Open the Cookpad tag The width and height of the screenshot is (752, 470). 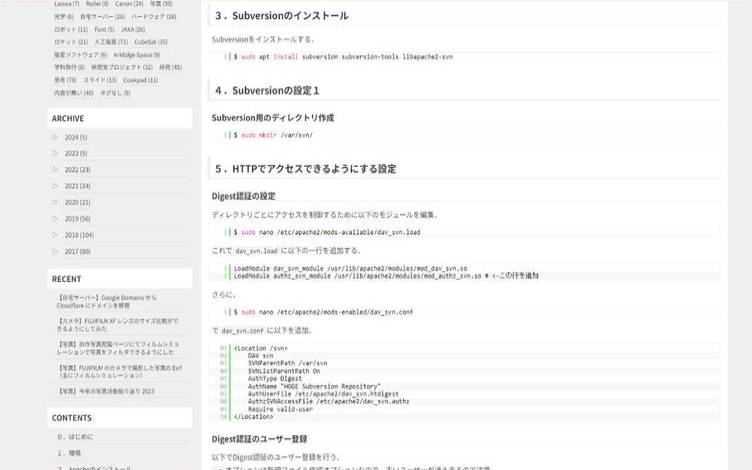click(x=140, y=80)
